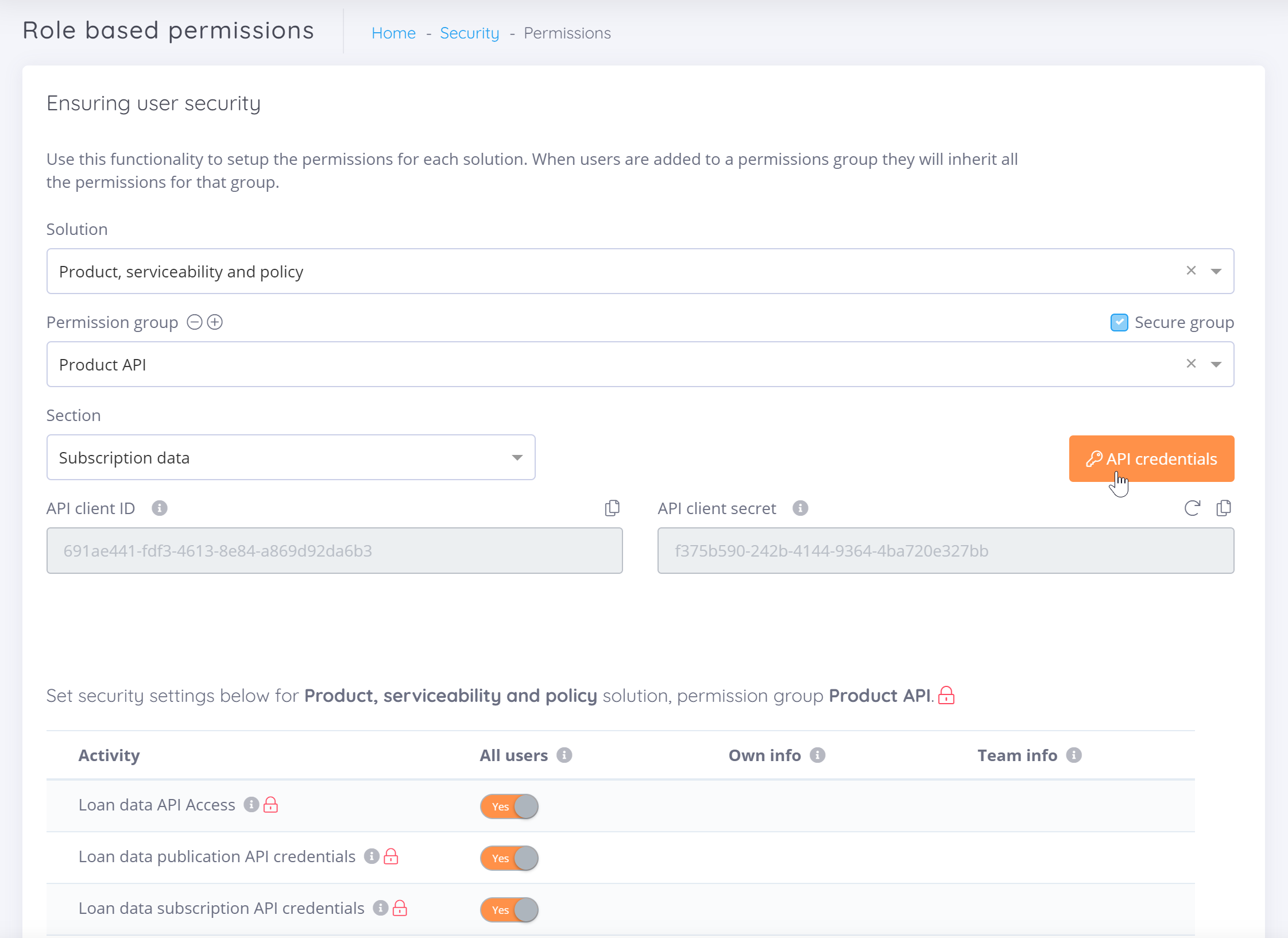Image resolution: width=1288 pixels, height=938 pixels.
Task: Click the API credentials button
Action: coord(1151,458)
